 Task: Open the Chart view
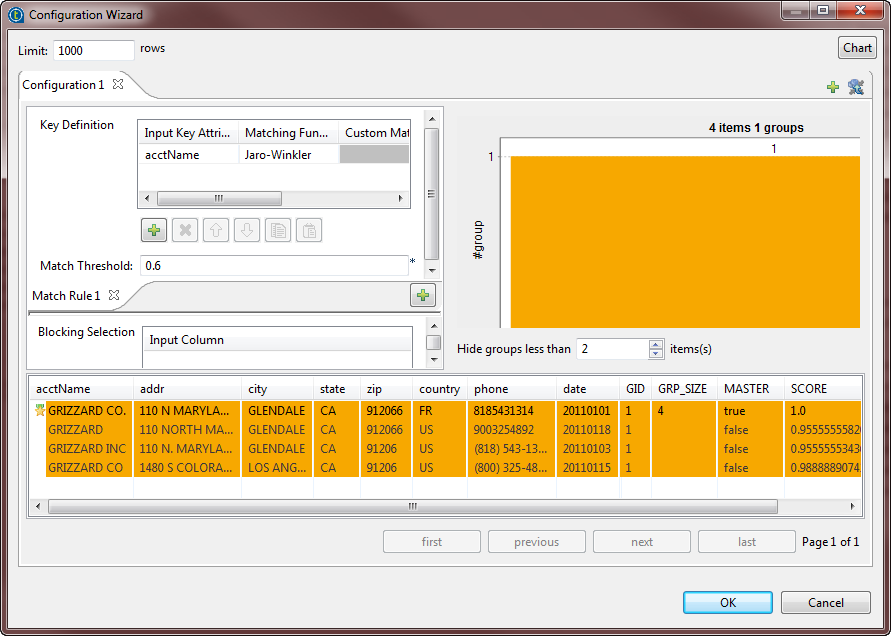(x=856, y=47)
